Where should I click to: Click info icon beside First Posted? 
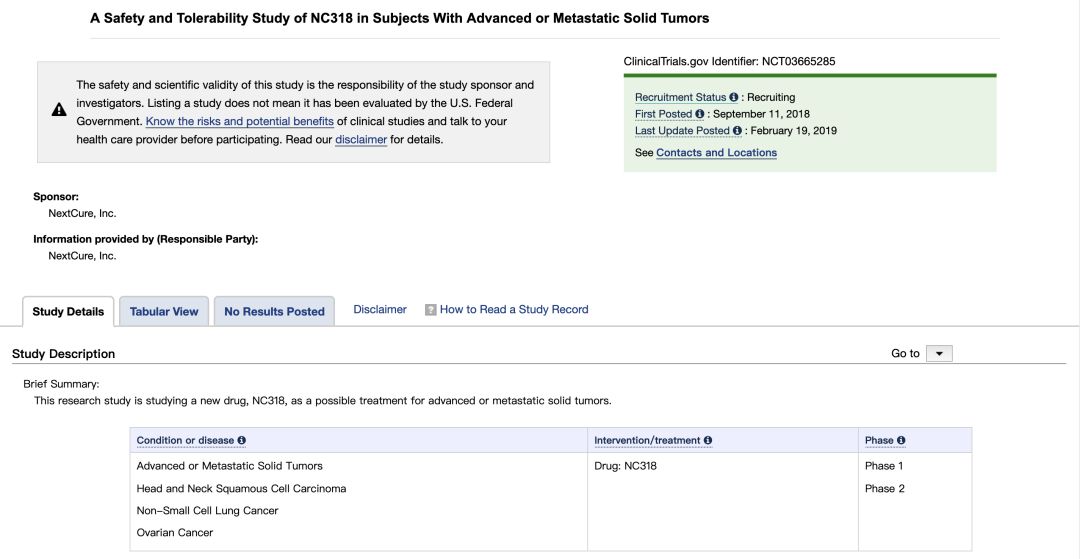pos(700,115)
